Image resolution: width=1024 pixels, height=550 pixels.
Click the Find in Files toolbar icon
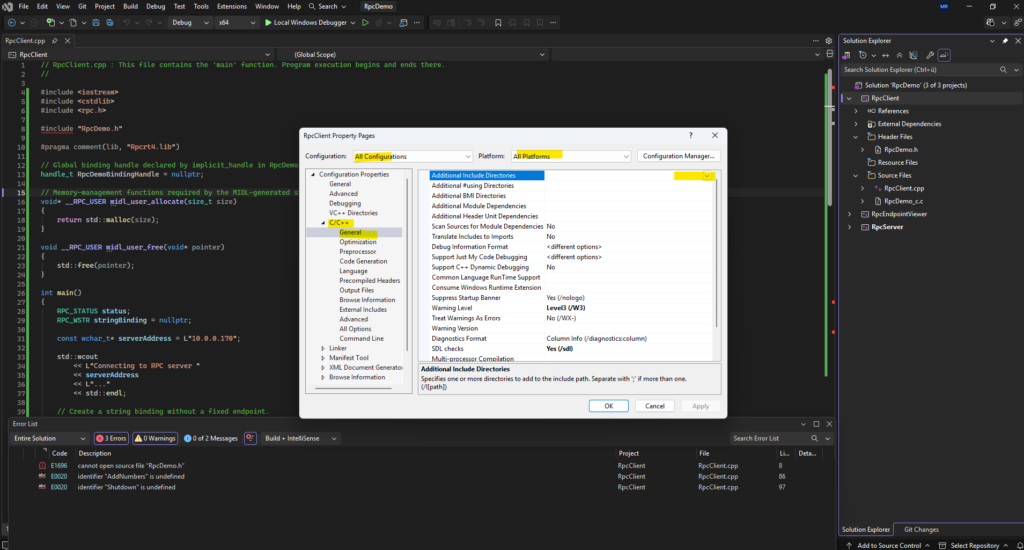tap(403, 22)
